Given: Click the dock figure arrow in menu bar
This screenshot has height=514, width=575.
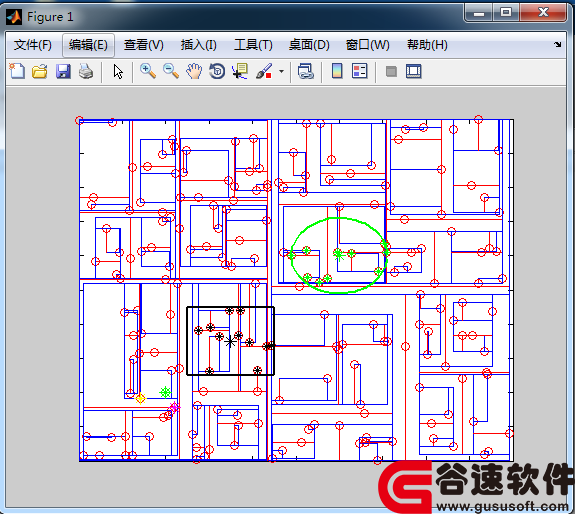Looking at the screenshot, I should point(557,44).
